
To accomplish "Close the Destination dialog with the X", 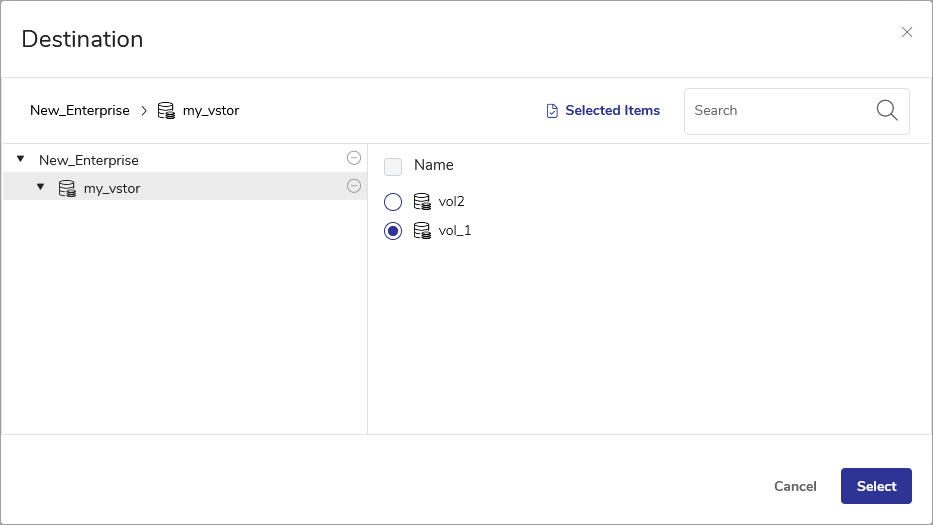I will [x=907, y=32].
